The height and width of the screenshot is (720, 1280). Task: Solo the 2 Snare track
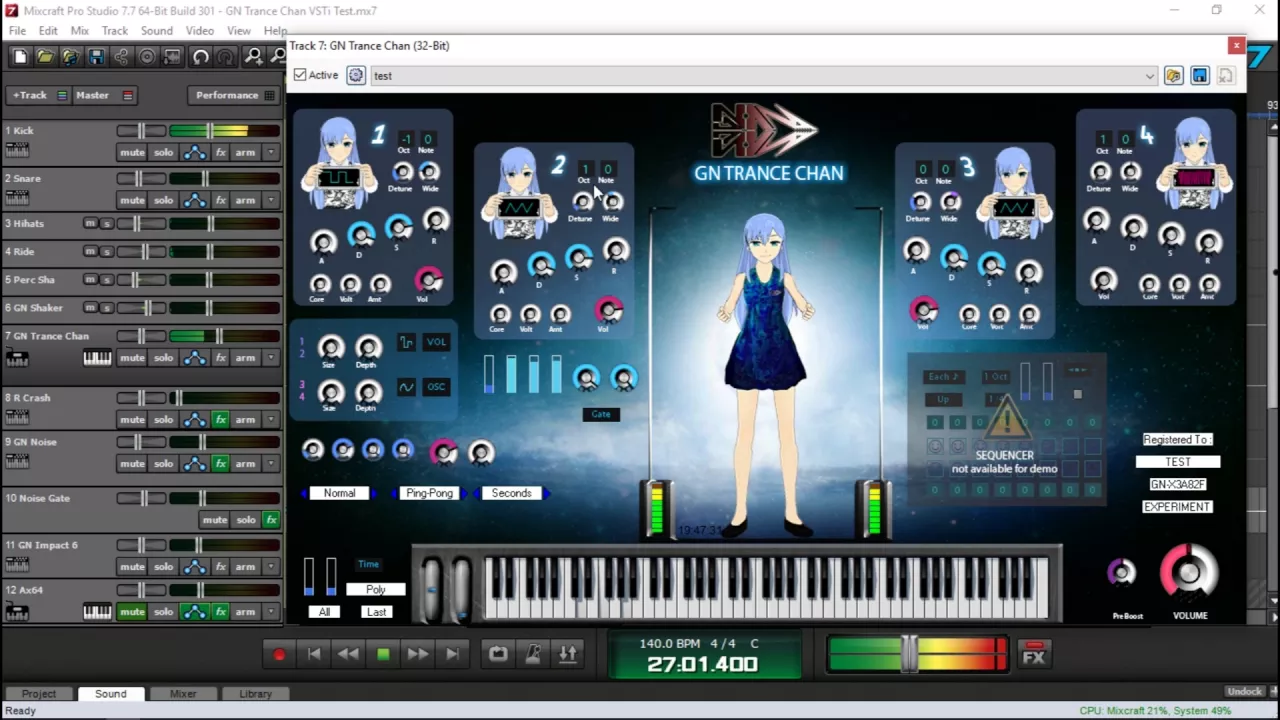[x=164, y=200]
